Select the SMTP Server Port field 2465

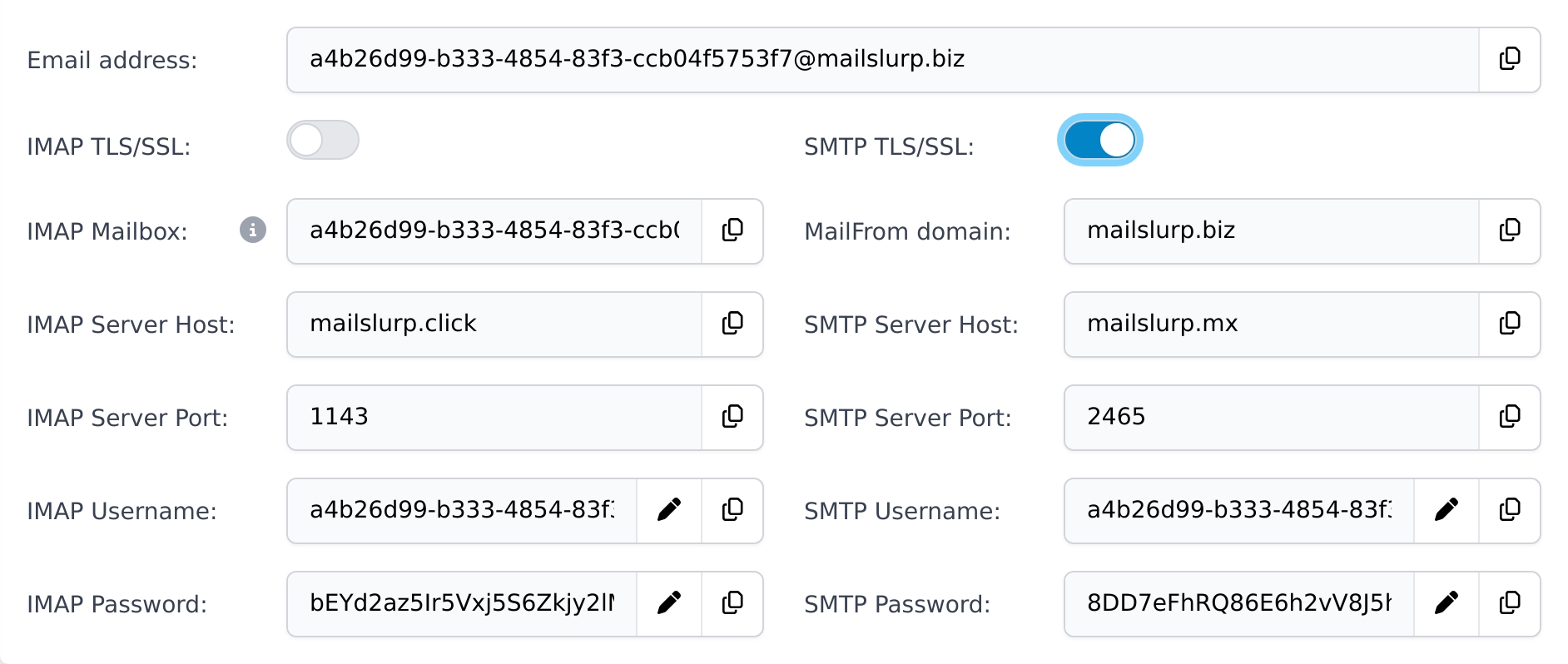tap(1272, 418)
